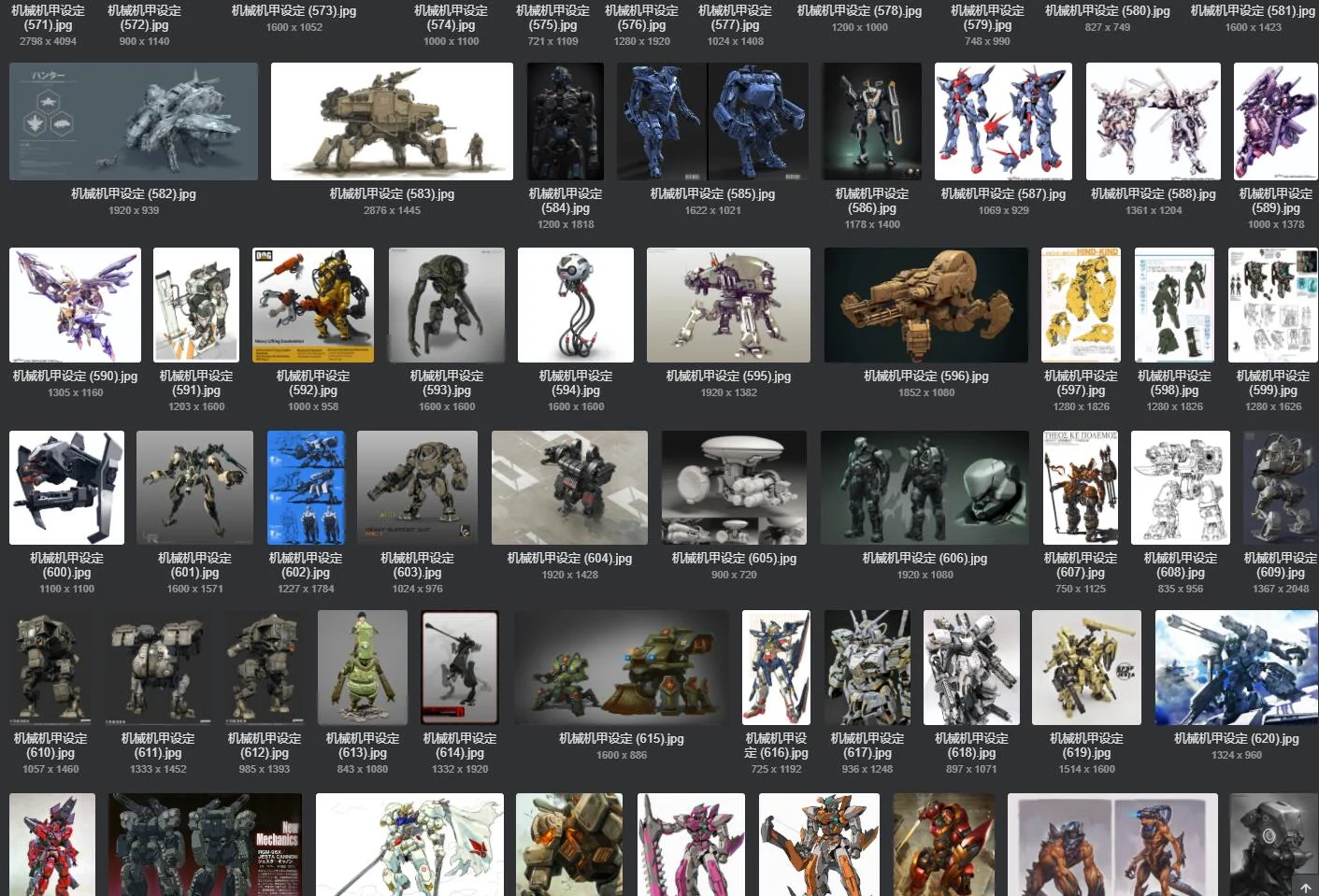Select thumbnail 机械机甲设定 (586).jpg
This screenshot has width=1319, height=896.
pyautogui.click(x=872, y=121)
